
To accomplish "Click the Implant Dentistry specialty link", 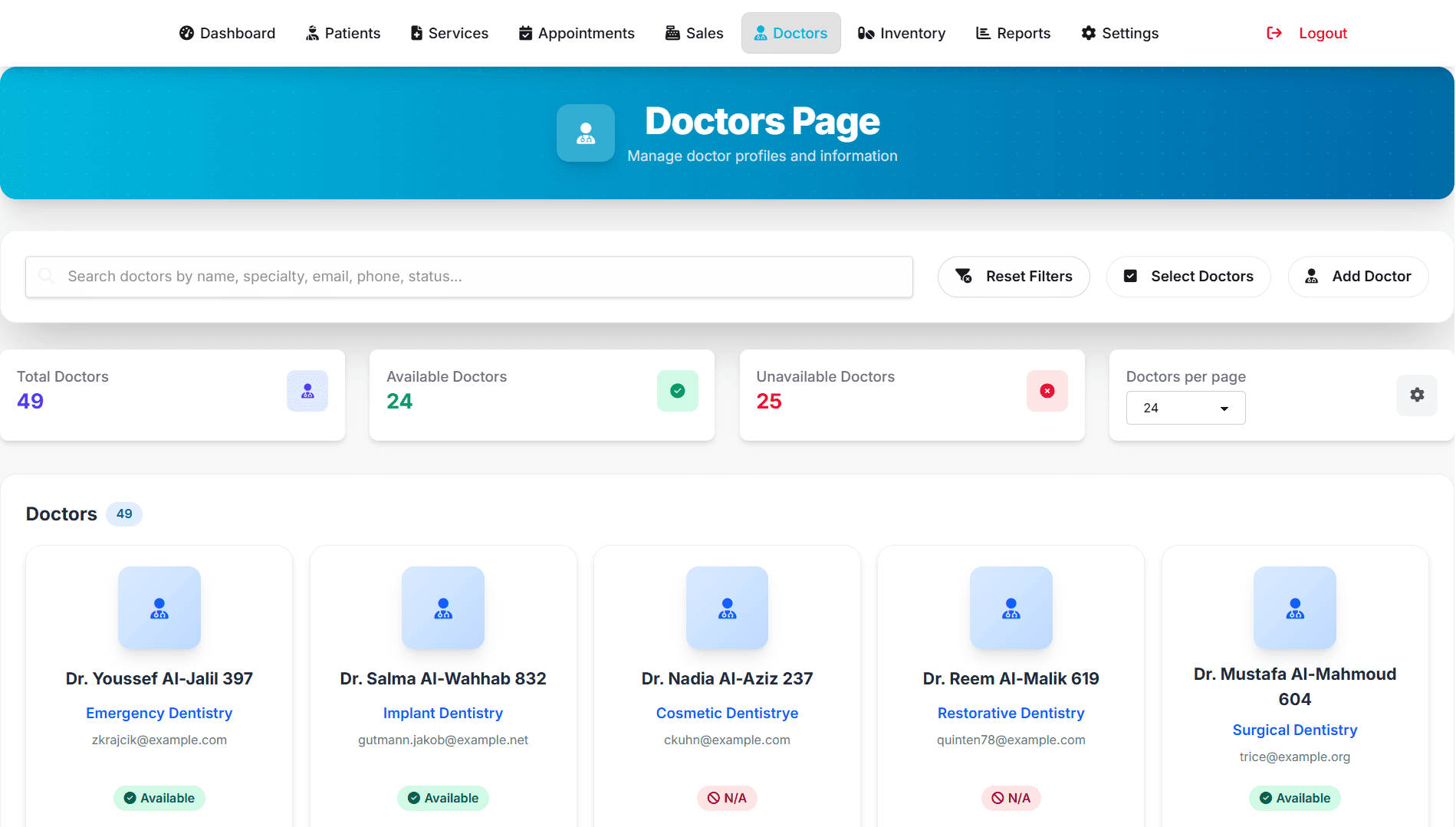I will (443, 713).
